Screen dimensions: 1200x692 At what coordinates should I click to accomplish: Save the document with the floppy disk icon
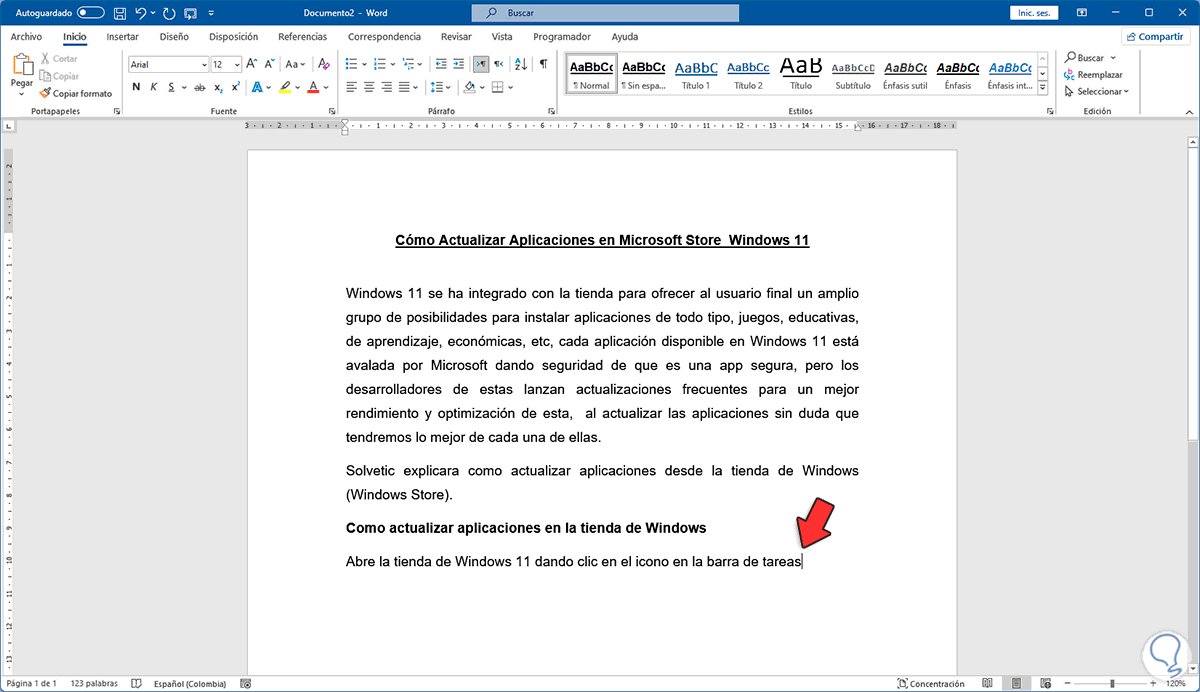(x=120, y=13)
